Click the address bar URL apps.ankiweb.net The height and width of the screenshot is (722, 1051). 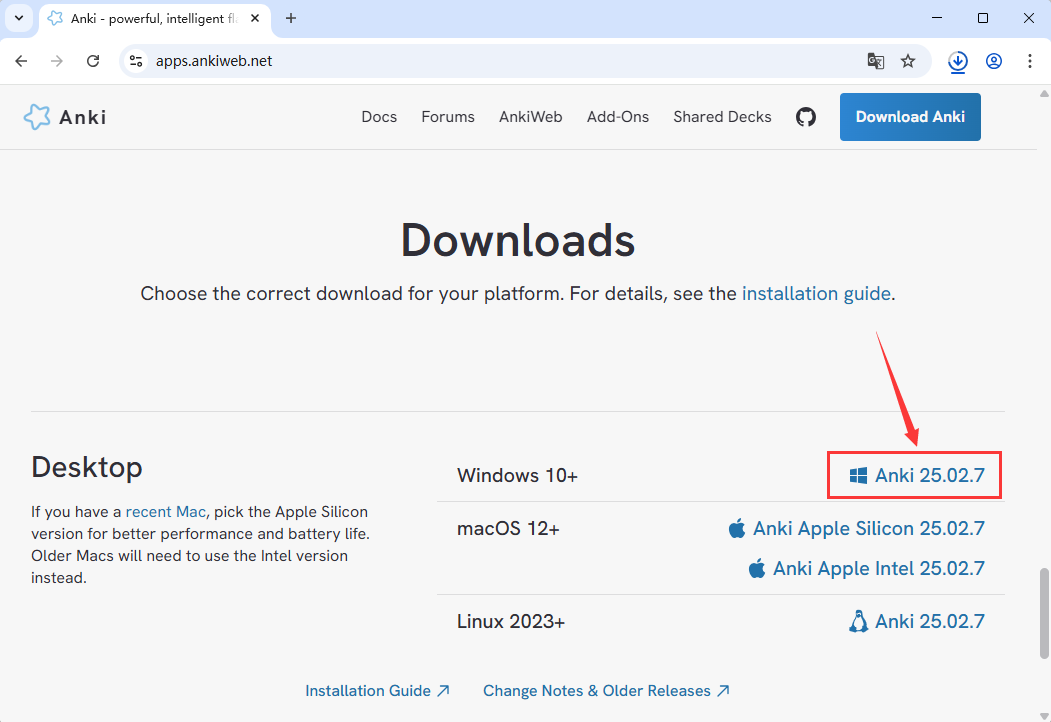(214, 61)
